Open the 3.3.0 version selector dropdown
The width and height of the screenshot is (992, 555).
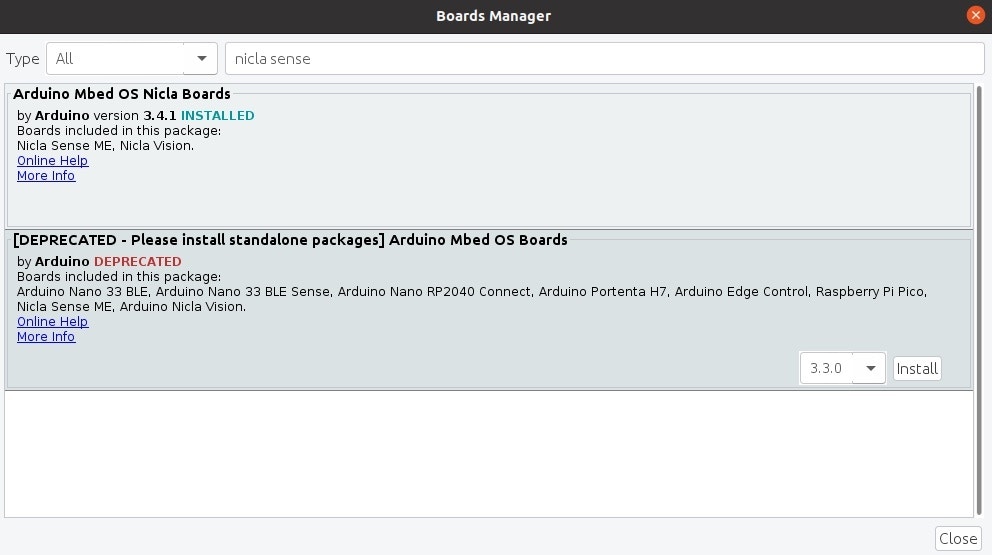point(842,368)
